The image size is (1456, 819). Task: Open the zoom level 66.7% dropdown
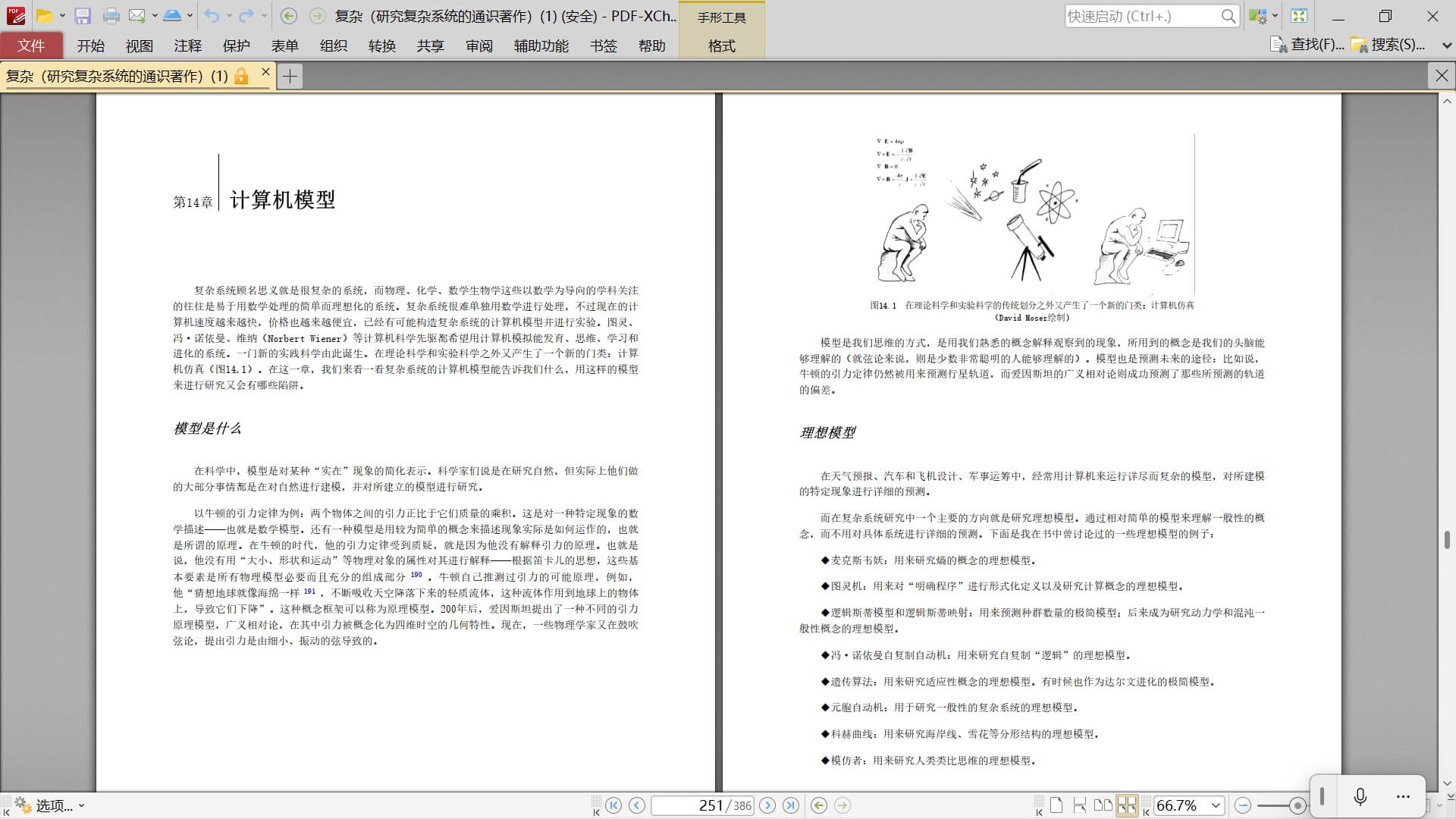[1216, 805]
